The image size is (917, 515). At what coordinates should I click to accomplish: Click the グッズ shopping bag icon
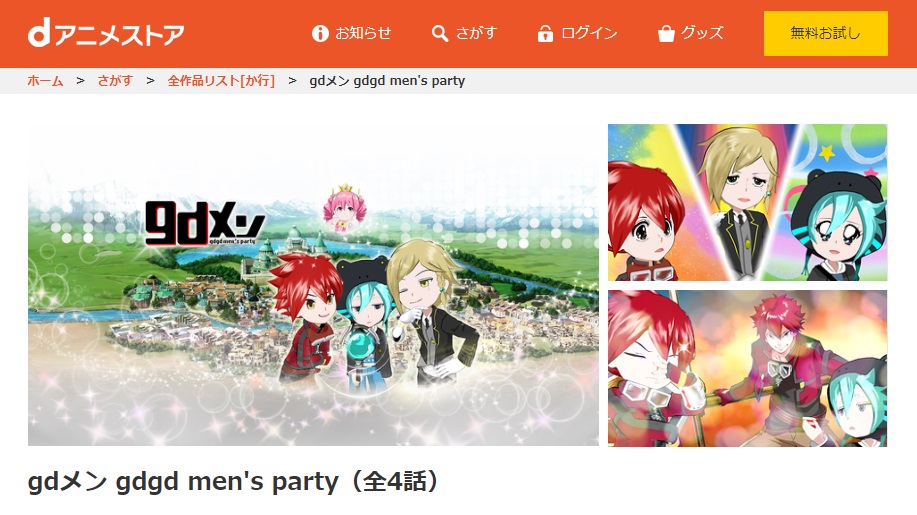pyautogui.click(x=666, y=34)
